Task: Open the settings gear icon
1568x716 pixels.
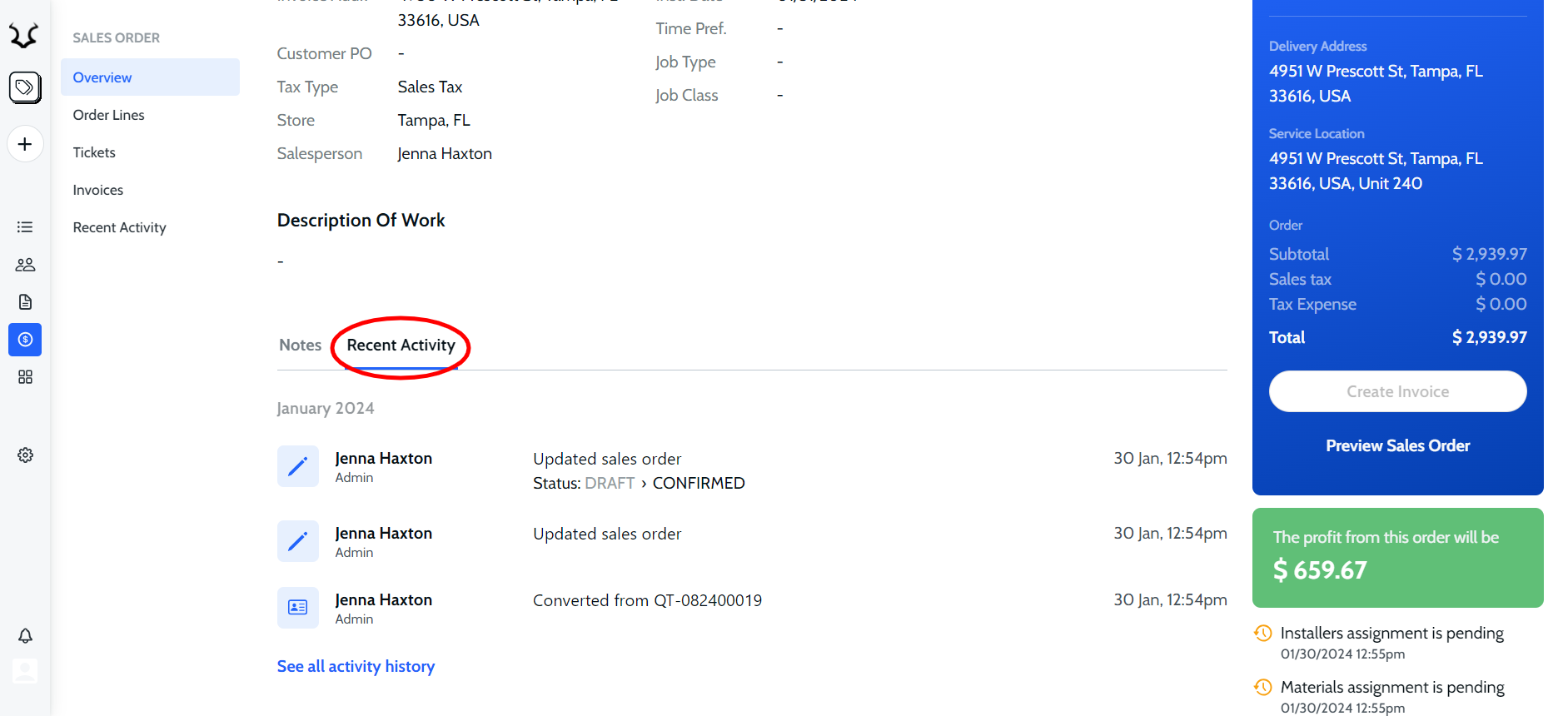Action: 25,455
